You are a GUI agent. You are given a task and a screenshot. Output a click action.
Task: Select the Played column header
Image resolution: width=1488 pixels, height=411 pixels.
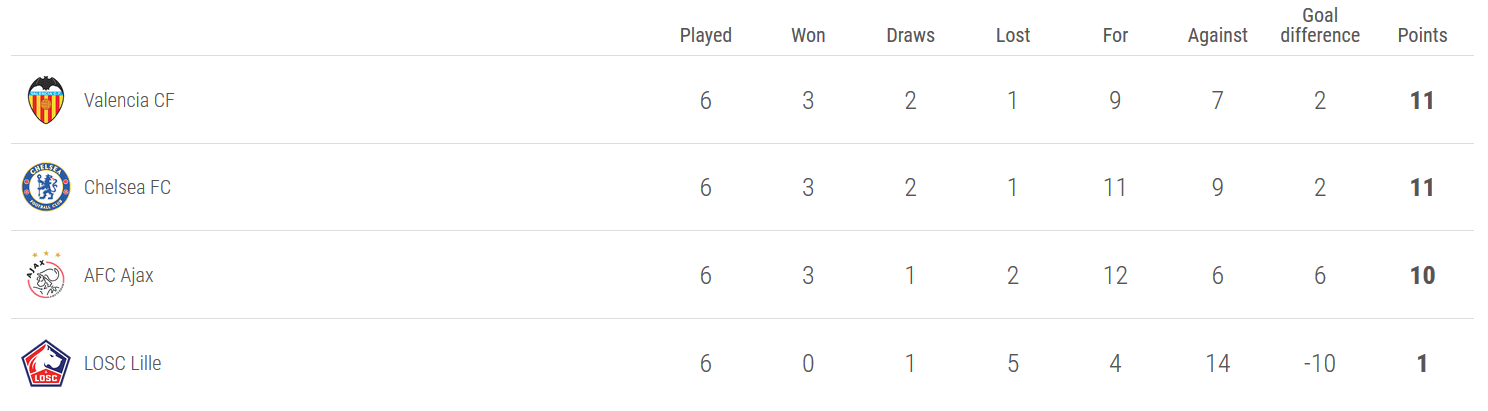point(706,35)
